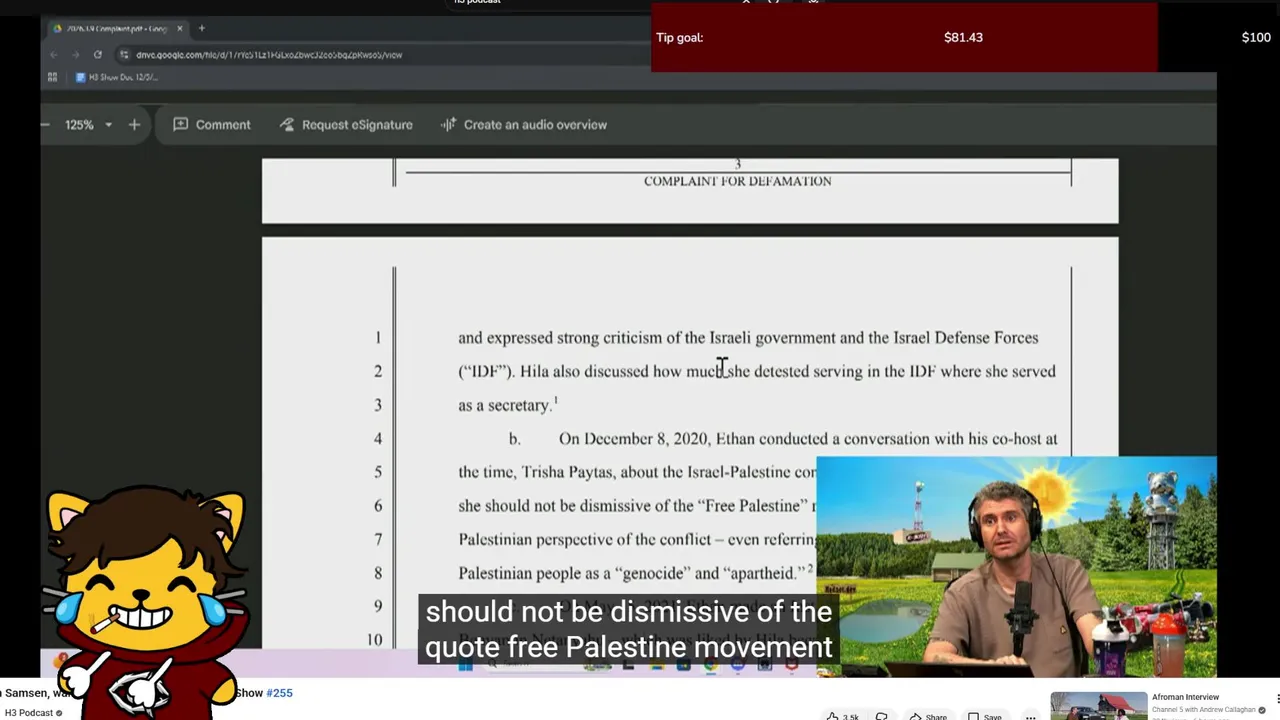This screenshot has height=720, width=1280.
Task: Select the Complaint.pdf Google Drive tab
Action: pyautogui.click(x=116, y=28)
